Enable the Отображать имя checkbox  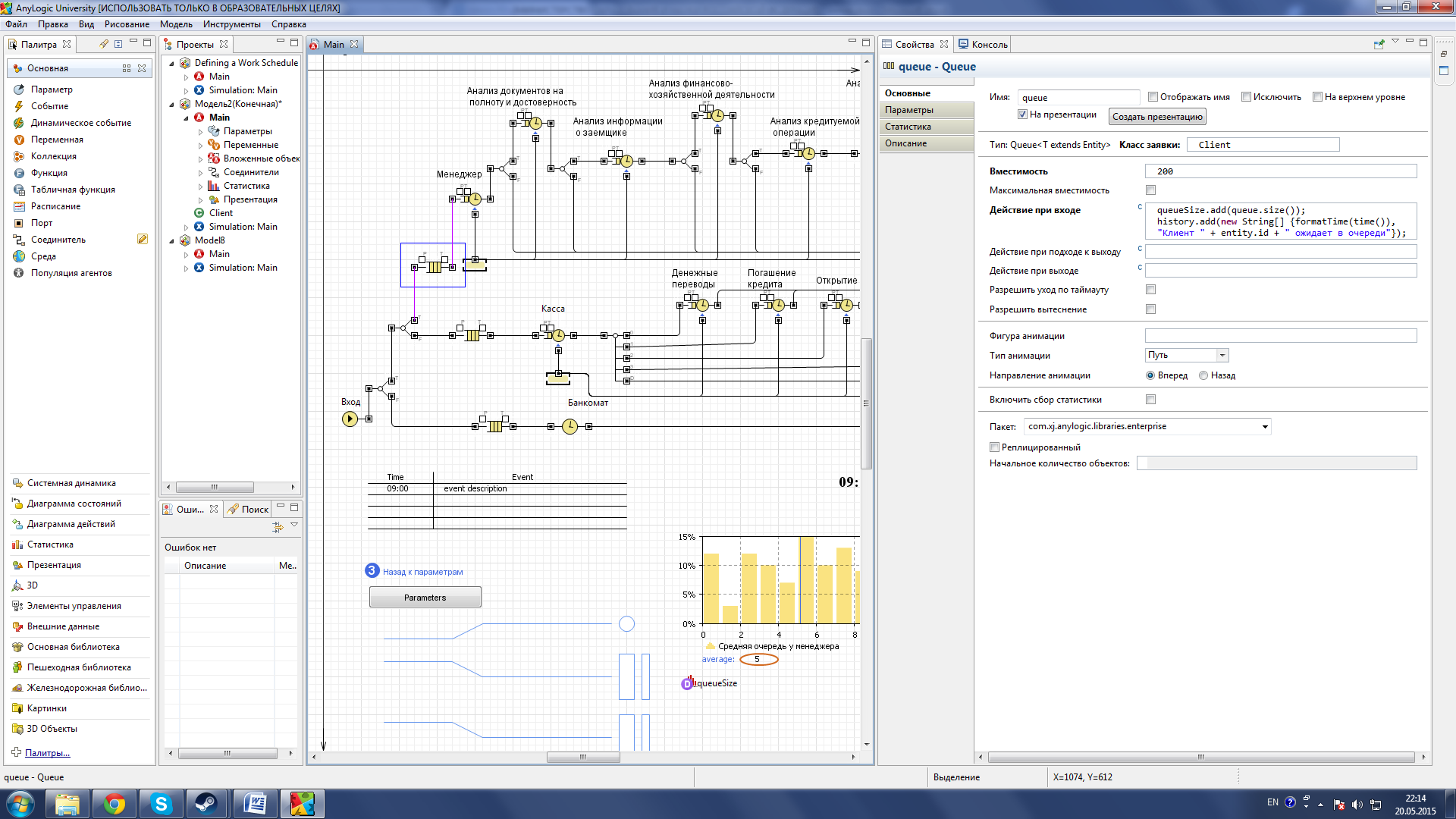pos(1153,97)
